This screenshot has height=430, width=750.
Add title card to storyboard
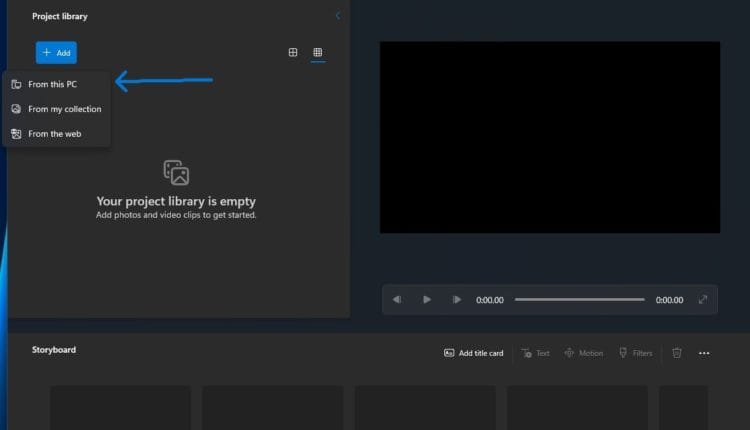pos(474,353)
